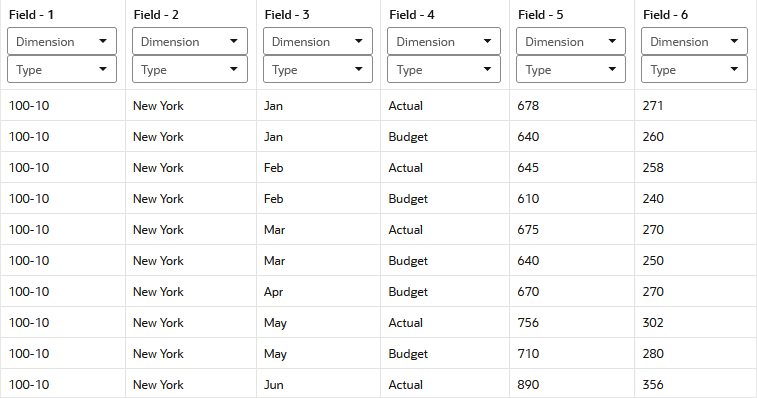Viewport: 757px width, 398px height.
Task: Select cell with value 240
Action: (695, 199)
